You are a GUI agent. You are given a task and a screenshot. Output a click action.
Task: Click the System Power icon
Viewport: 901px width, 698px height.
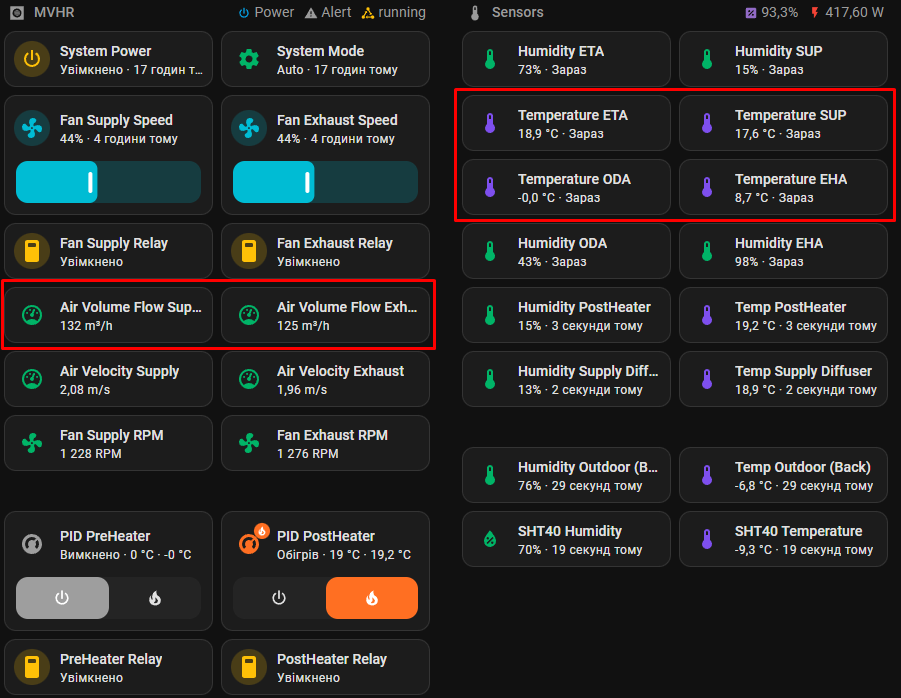[32, 60]
